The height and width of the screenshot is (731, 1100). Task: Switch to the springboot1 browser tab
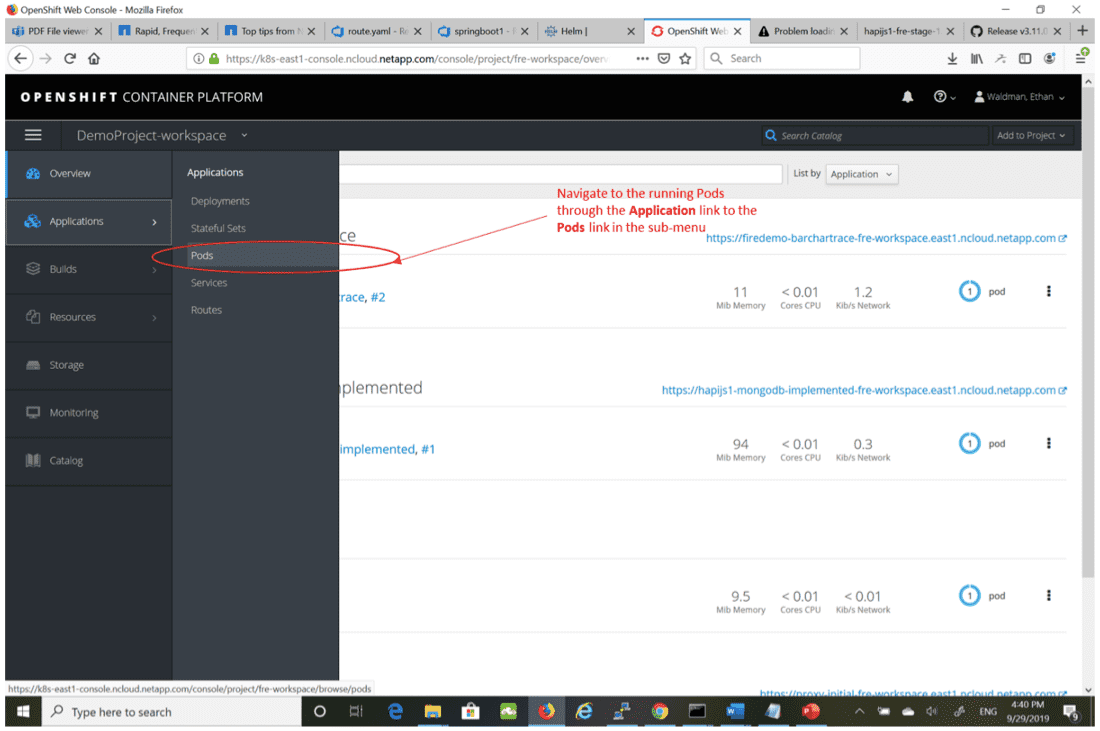pos(478,31)
